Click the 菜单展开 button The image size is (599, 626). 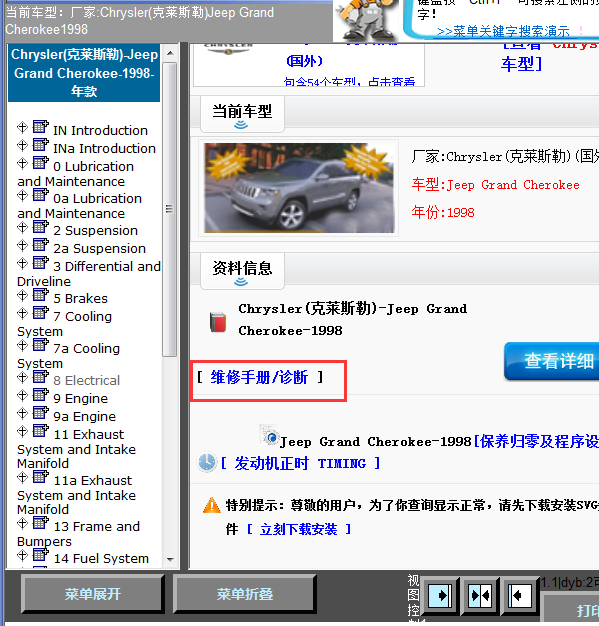pos(93,594)
